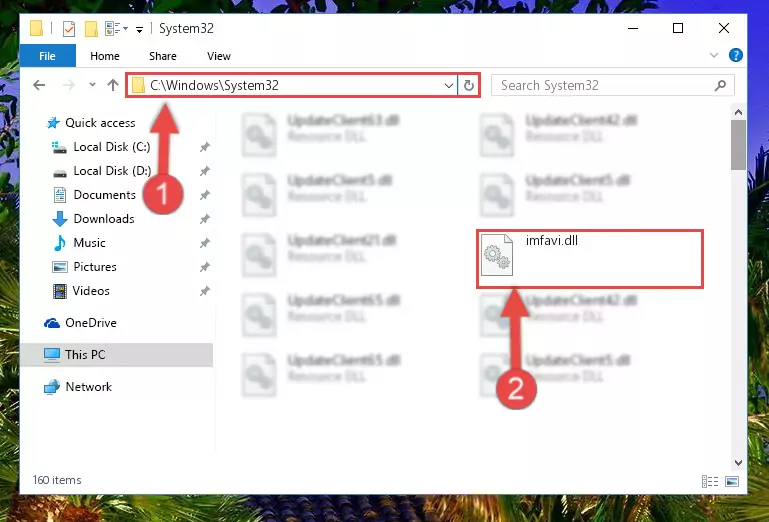The image size is (769, 522).
Task: Click the address bar path C:\Windows\System32
Action: [x=214, y=85]
